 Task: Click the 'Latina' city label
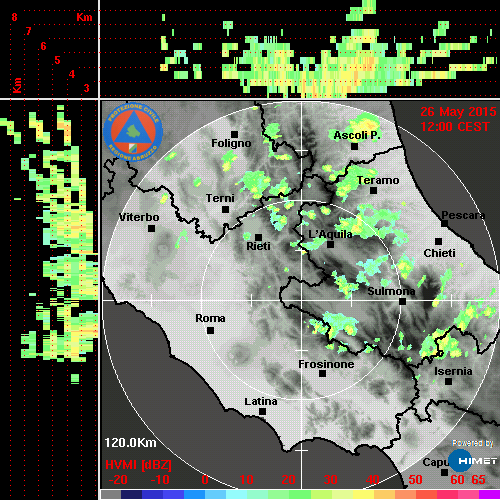261,401
